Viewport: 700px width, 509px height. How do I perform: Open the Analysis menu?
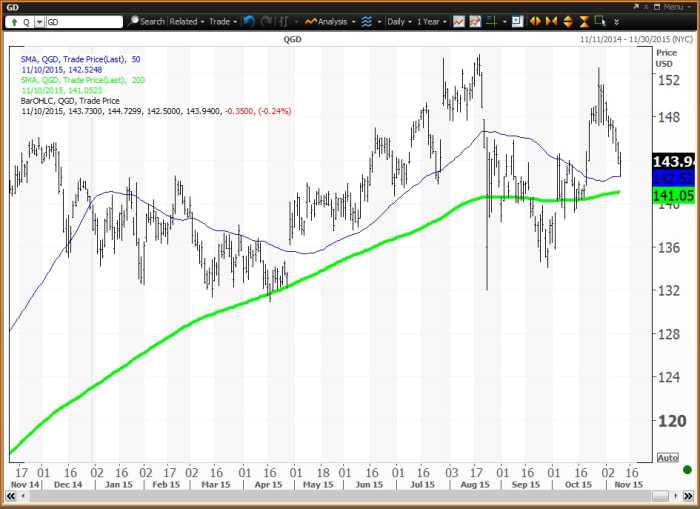pos(330,21)
